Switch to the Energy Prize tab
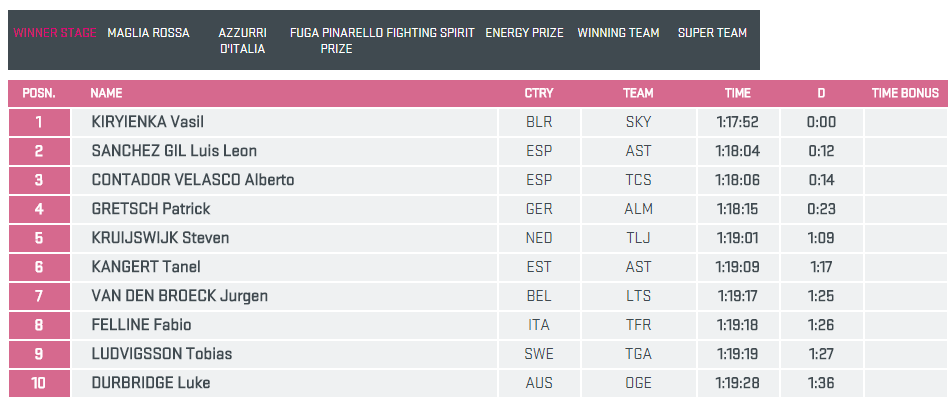This screenshot has height=405, width=951. coord(524,33)
